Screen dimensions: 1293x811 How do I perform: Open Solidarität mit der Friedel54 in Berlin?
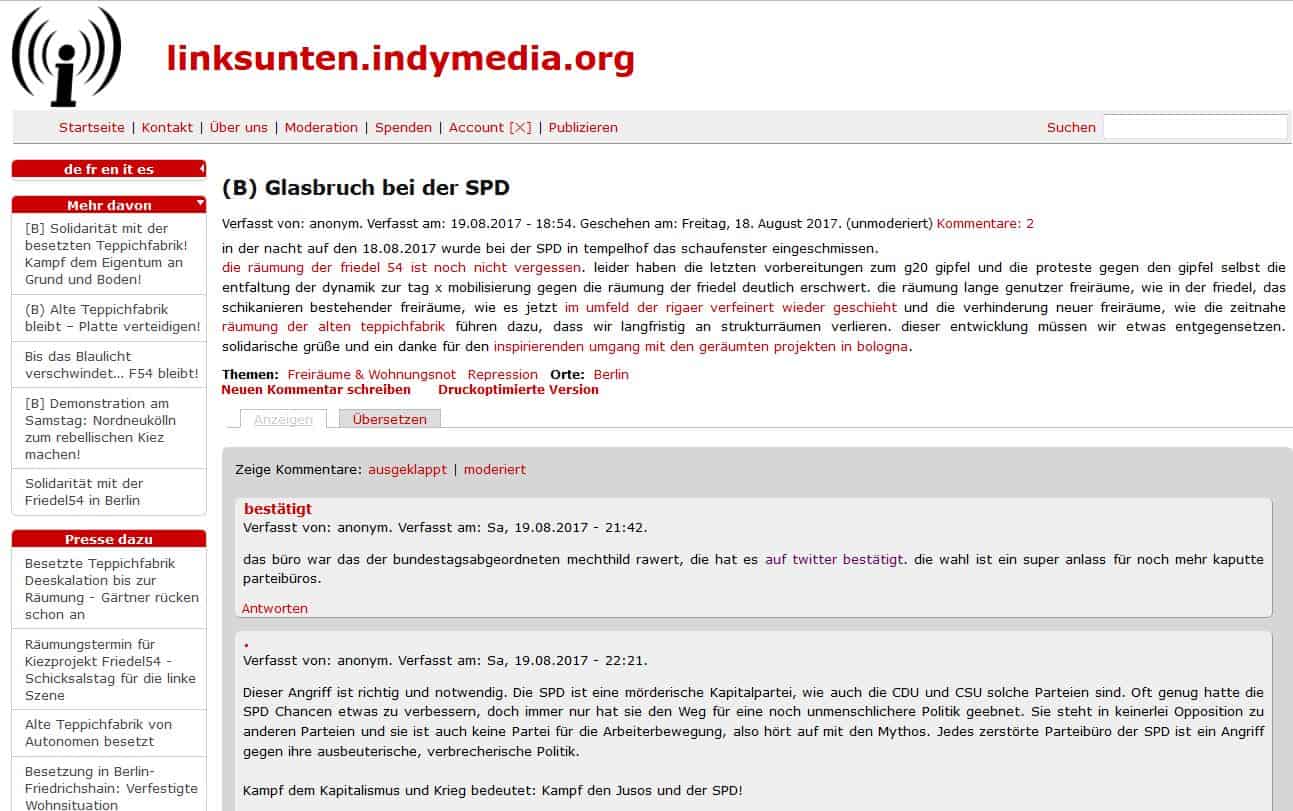click(84, 491)
